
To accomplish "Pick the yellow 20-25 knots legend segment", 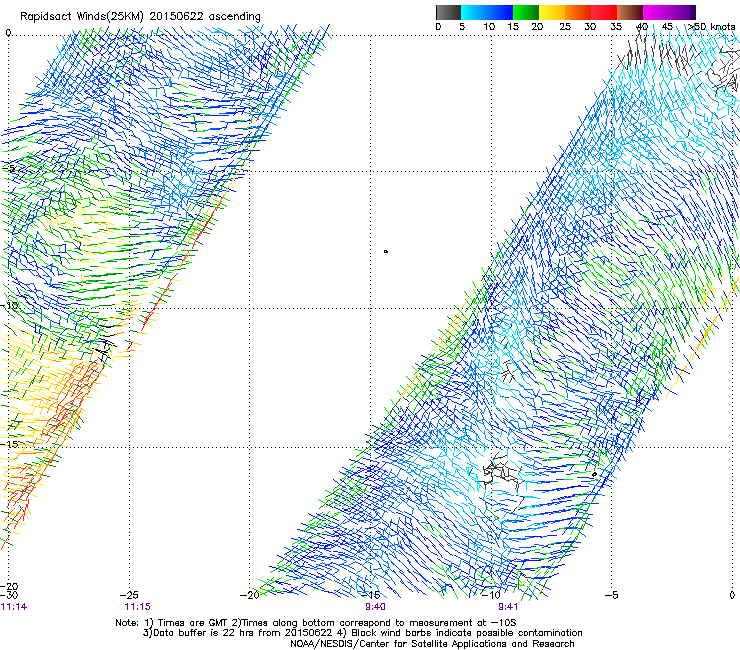I will [x=552, y=12].
